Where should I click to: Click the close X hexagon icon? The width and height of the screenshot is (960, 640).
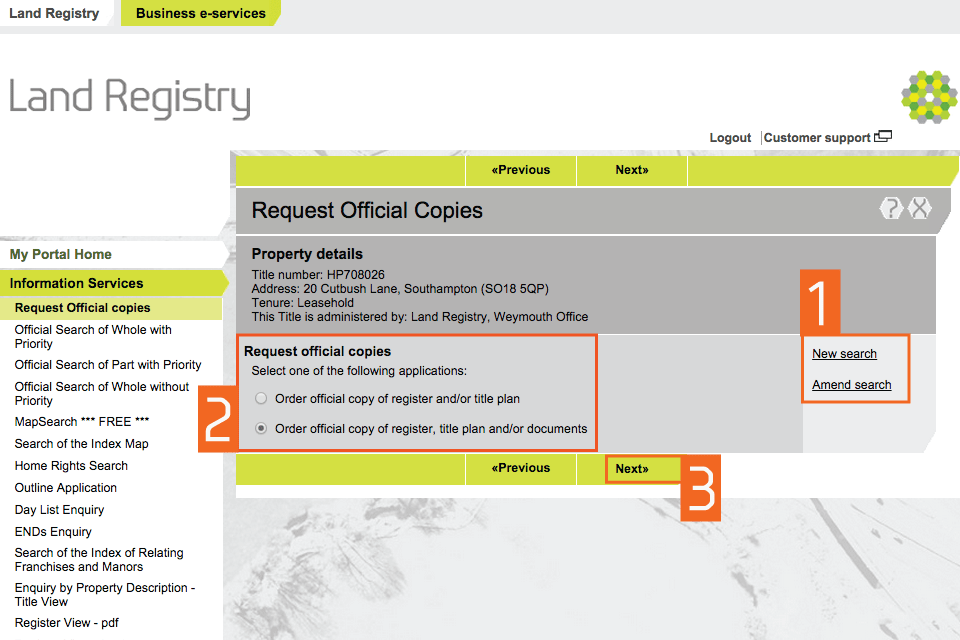920,209
